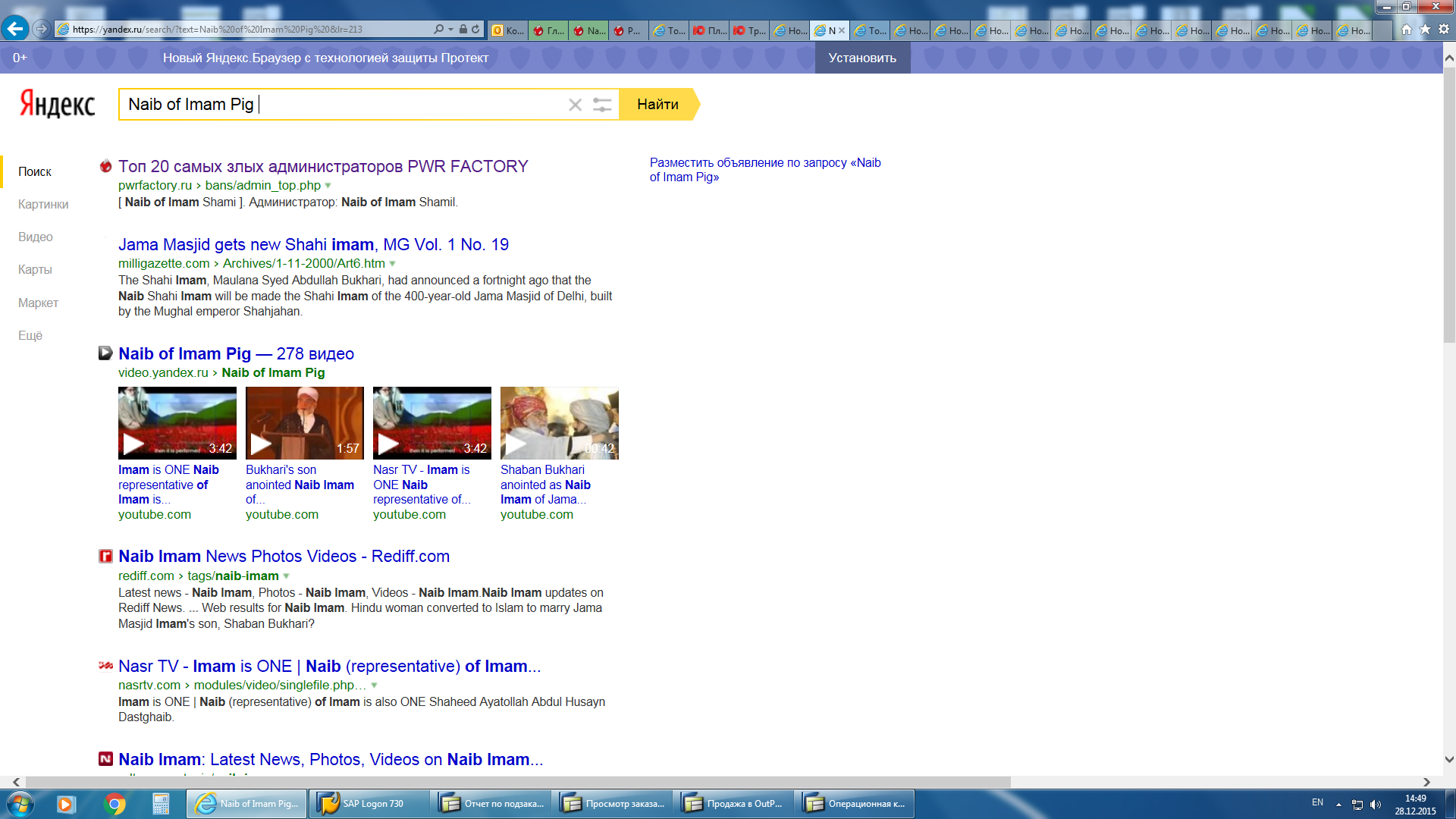Open favorites star icon
The width and height of the screenshot is (1456, 819).
(1425, 29)
